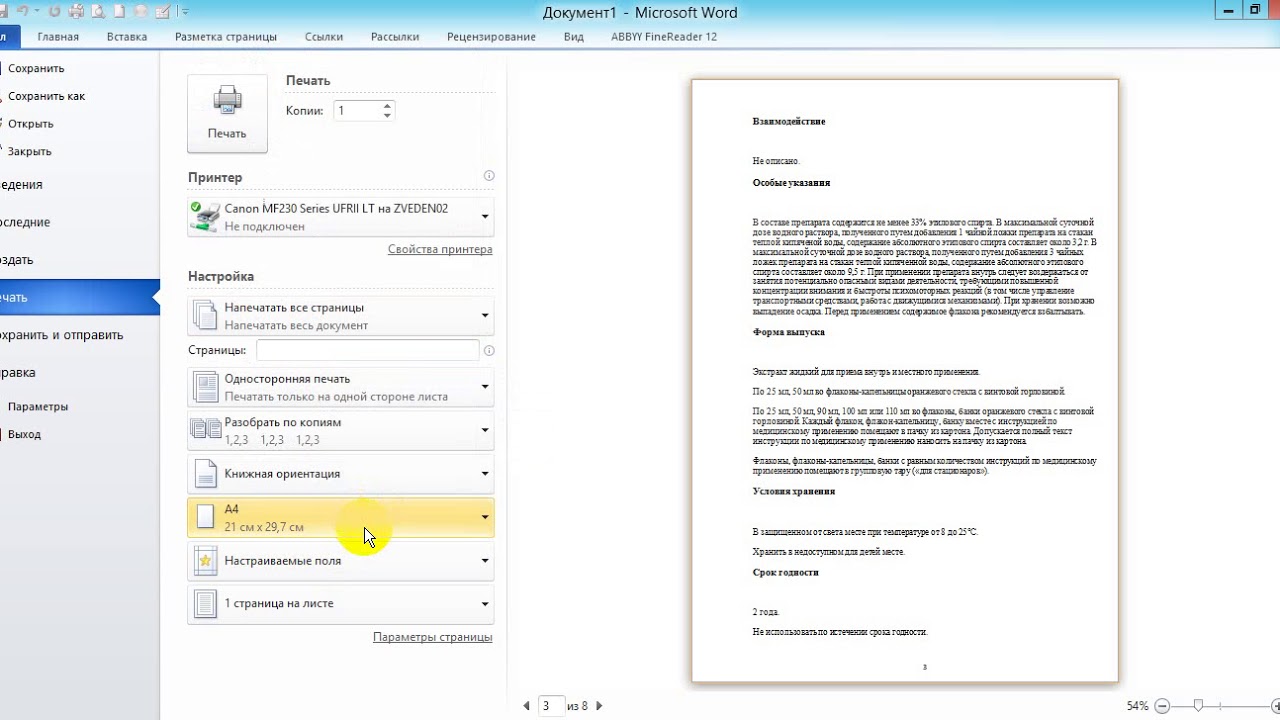Open the A4 paper size dropdown
This screenshot has height=720, width=1280.
(341, 517)
